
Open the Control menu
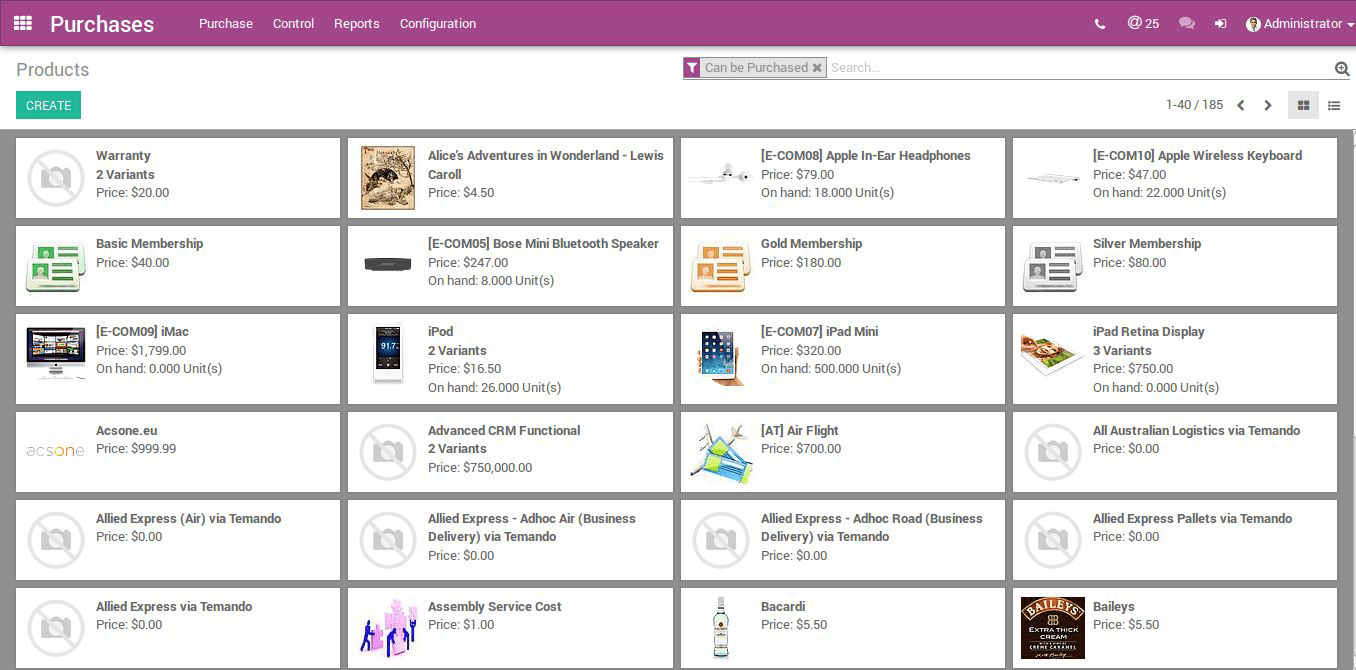click(x=294, y=24)
